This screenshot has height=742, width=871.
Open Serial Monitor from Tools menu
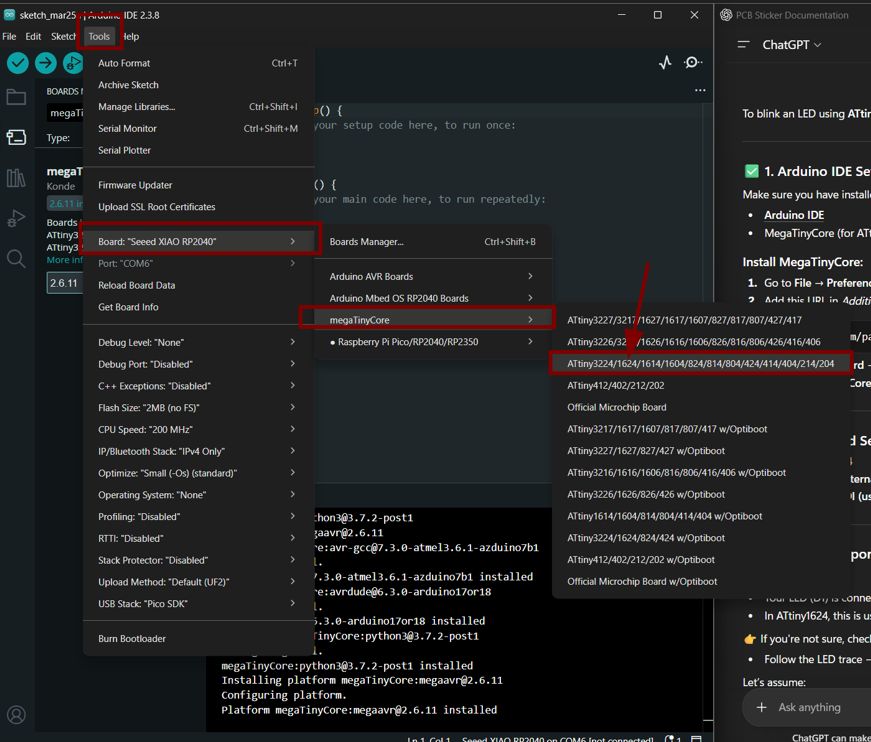click(x=198, y=128)
